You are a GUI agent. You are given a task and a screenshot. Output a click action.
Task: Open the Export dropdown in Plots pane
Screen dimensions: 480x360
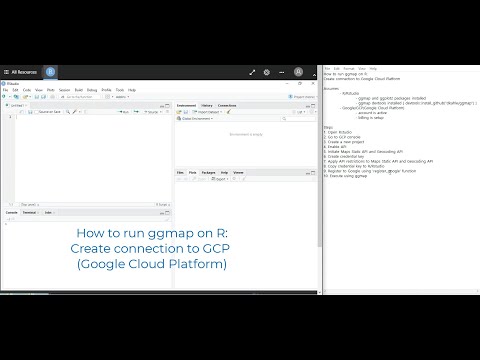pyautogui.click(x=220, y=179)
